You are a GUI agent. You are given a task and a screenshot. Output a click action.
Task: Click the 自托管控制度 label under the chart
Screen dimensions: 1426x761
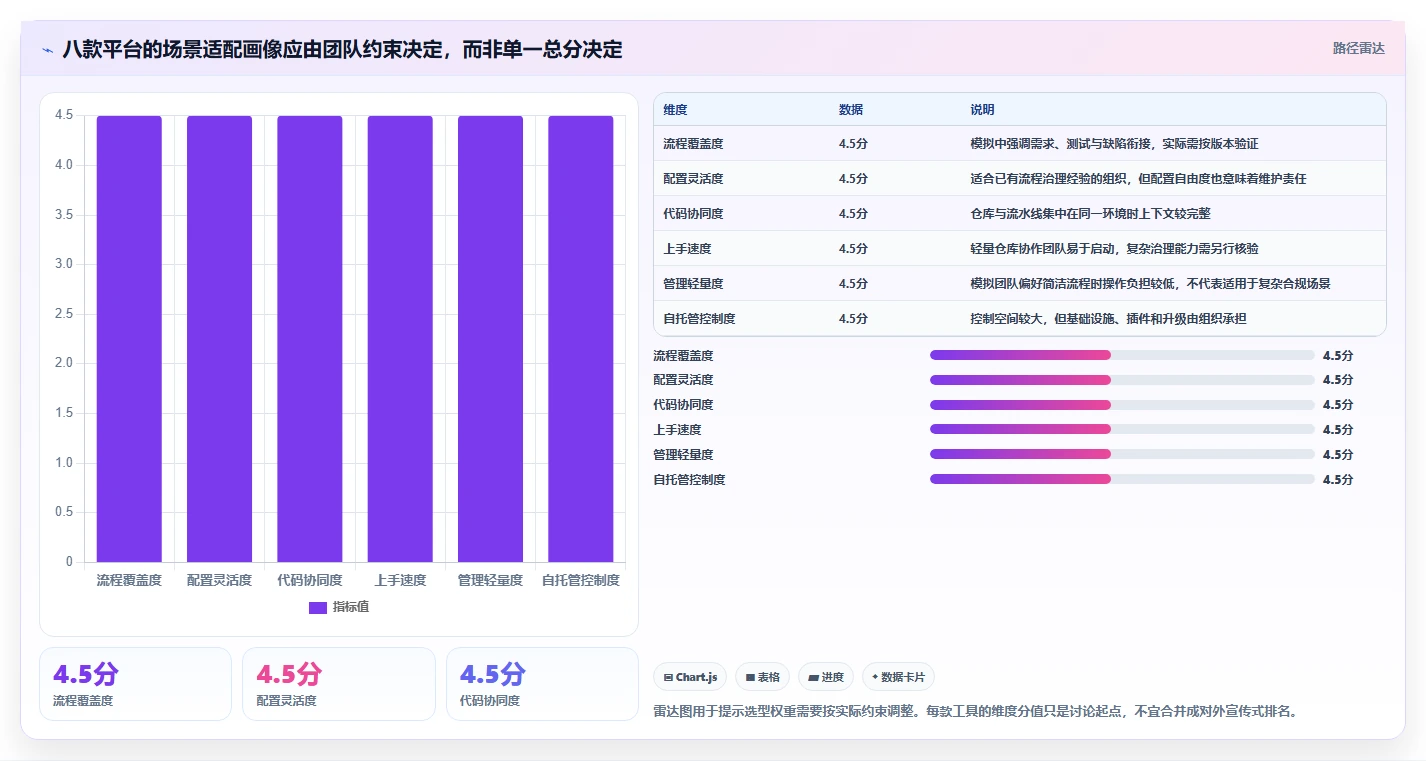tap(581, 580)
